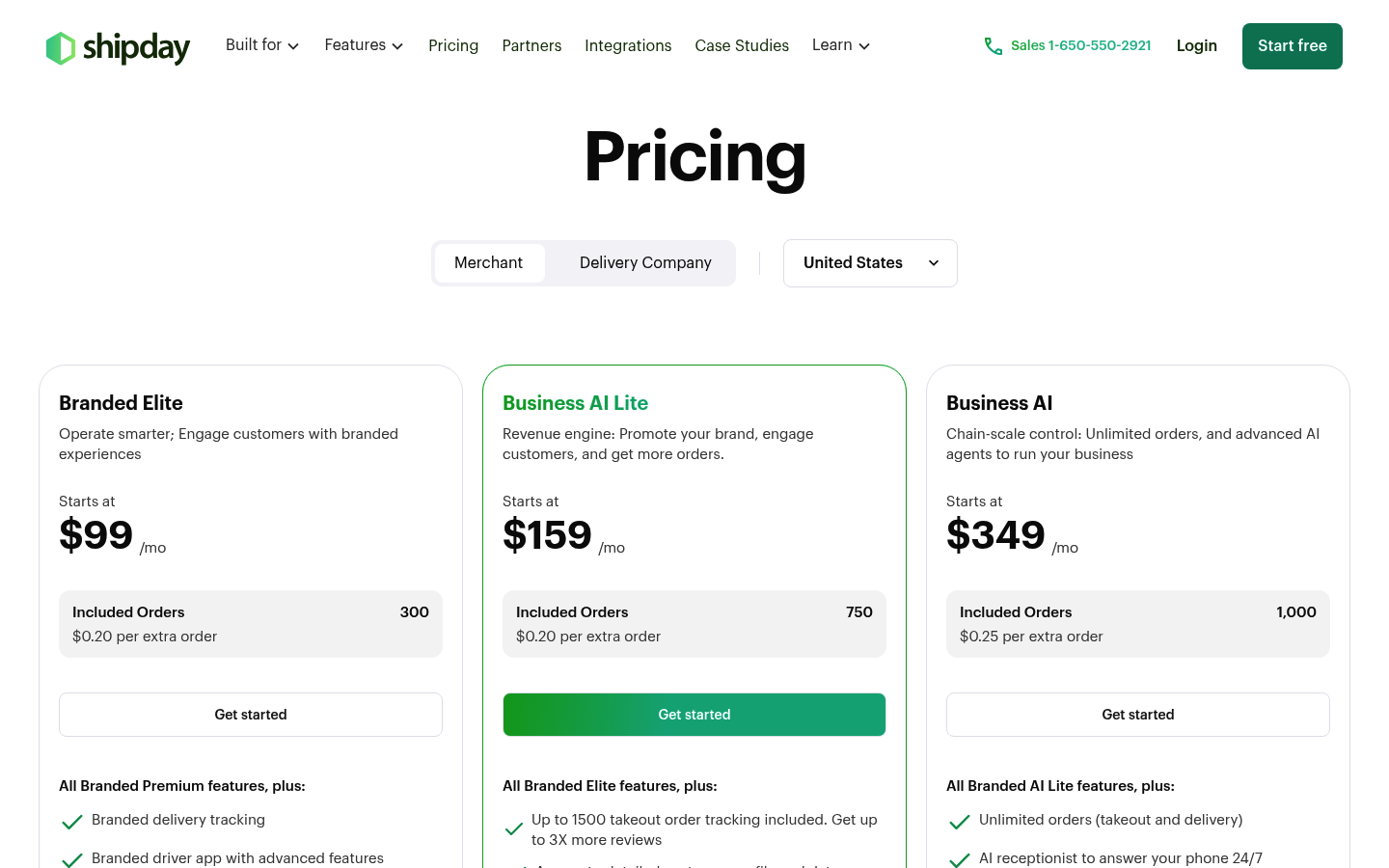1389x868 pixels.
Task: Click 'All Branded AI Lite features, plus:' text
Action: [1060, 786]
